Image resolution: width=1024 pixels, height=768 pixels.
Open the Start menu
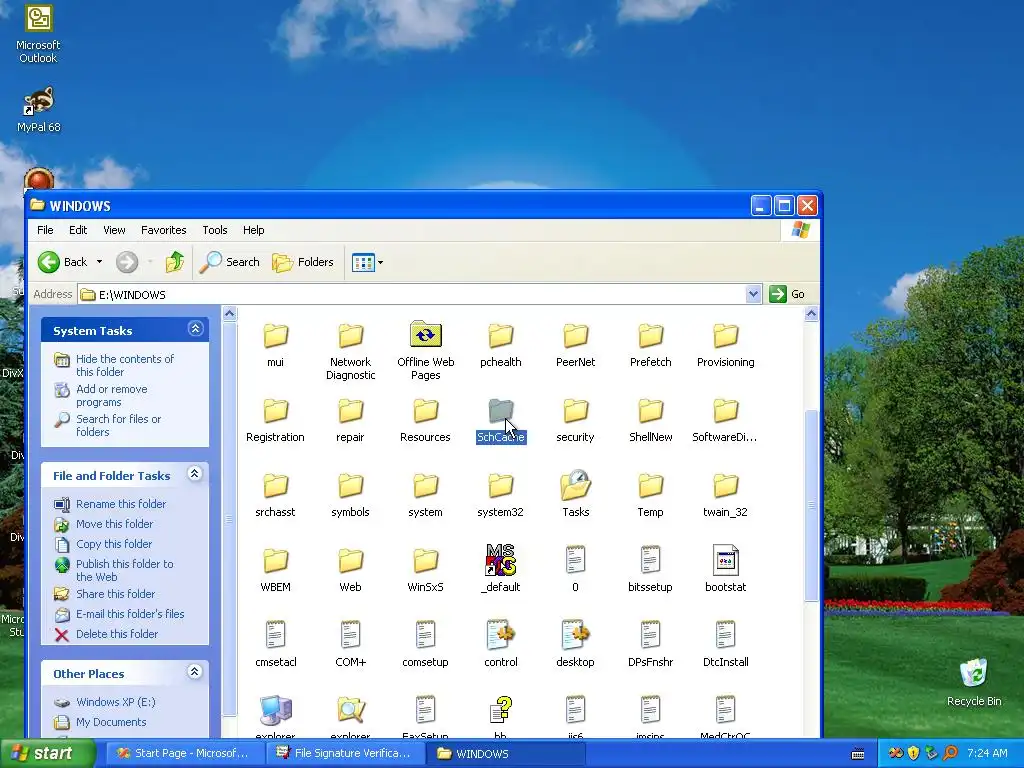(47, 753)
